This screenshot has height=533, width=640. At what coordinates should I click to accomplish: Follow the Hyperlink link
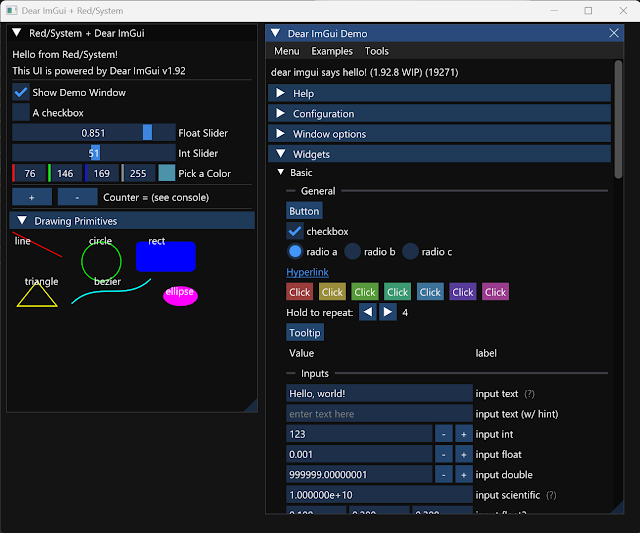tap(307, 272)
